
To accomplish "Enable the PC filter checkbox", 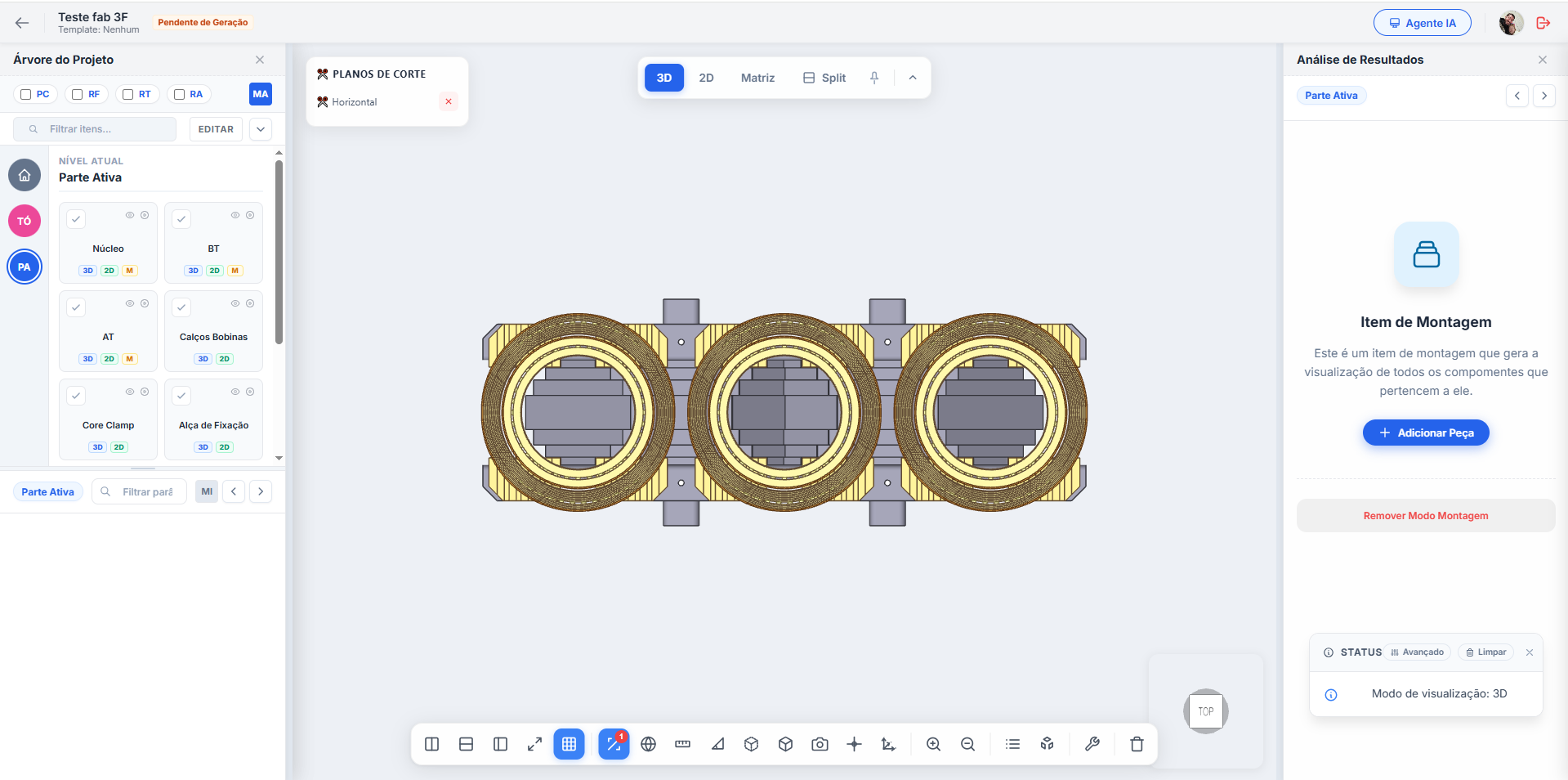I will click(x=26, y=94).
